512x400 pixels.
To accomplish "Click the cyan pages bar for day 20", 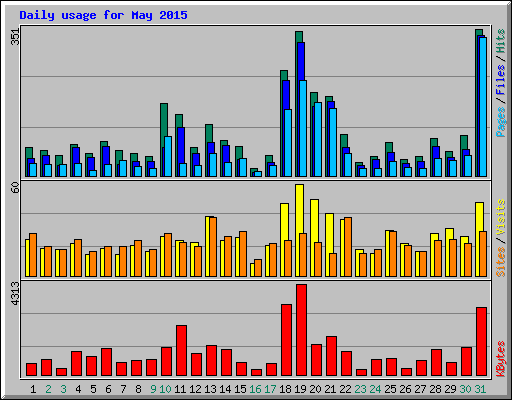I will tap(318, 140).
